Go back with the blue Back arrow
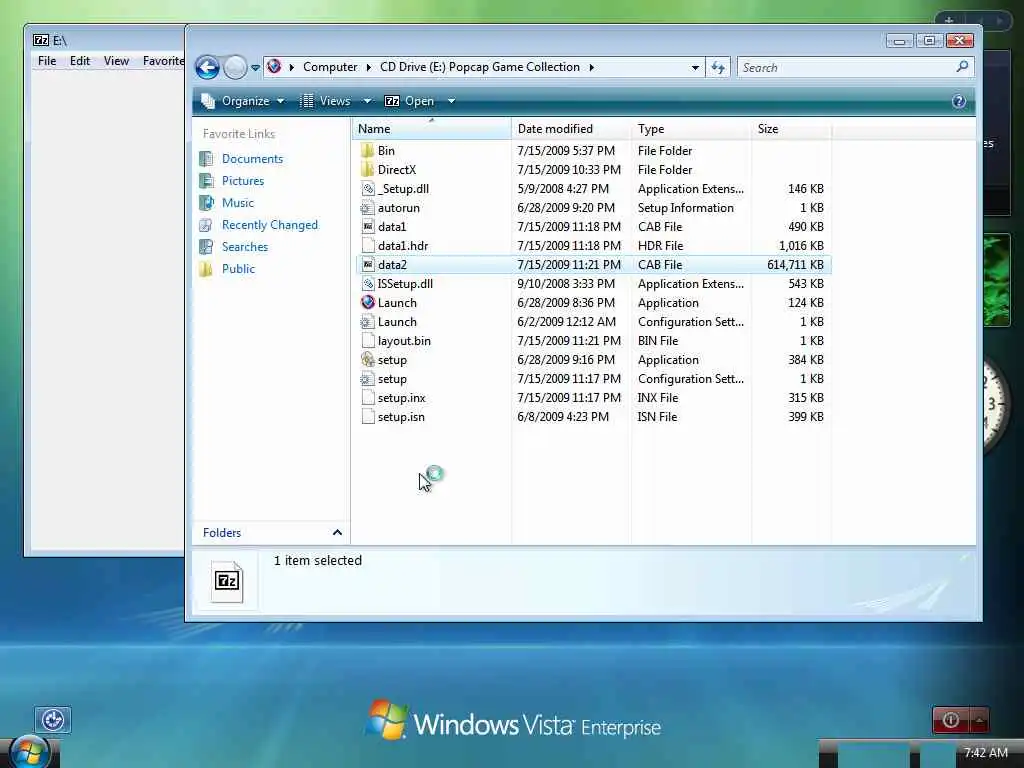Screen dimensions: 1024x768 (x=207, y=67)
